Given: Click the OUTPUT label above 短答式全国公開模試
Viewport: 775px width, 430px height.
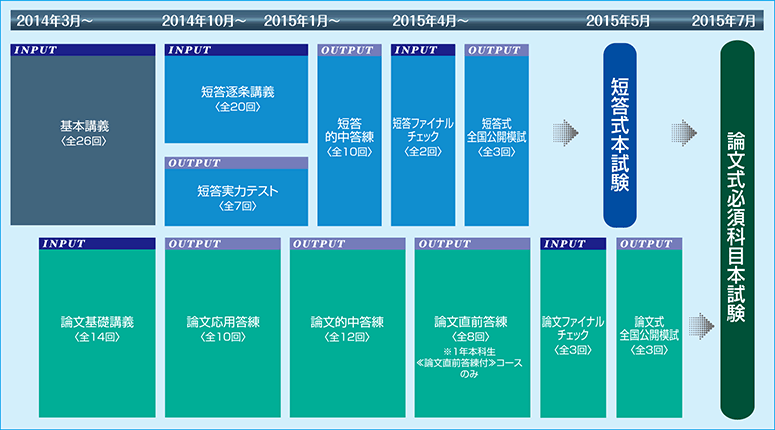Looking at the screenshot, I should [x=497, y=49].
